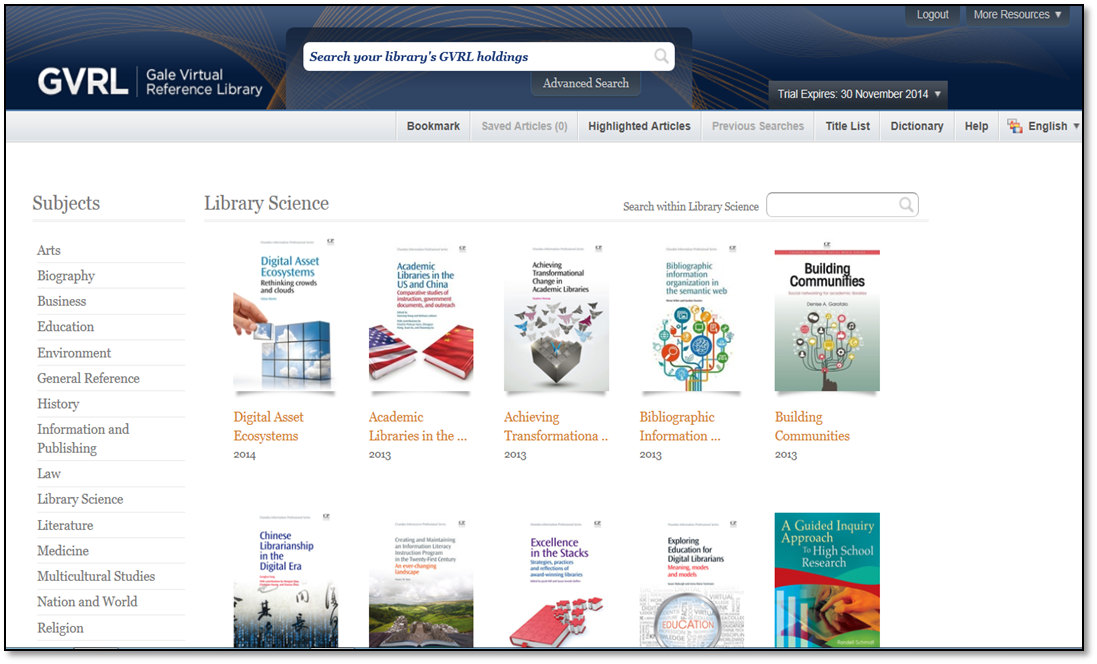Select the Multicultural Studies subject
The height and width of the screenshot is (664, 1097).
(x=96, y=576)
